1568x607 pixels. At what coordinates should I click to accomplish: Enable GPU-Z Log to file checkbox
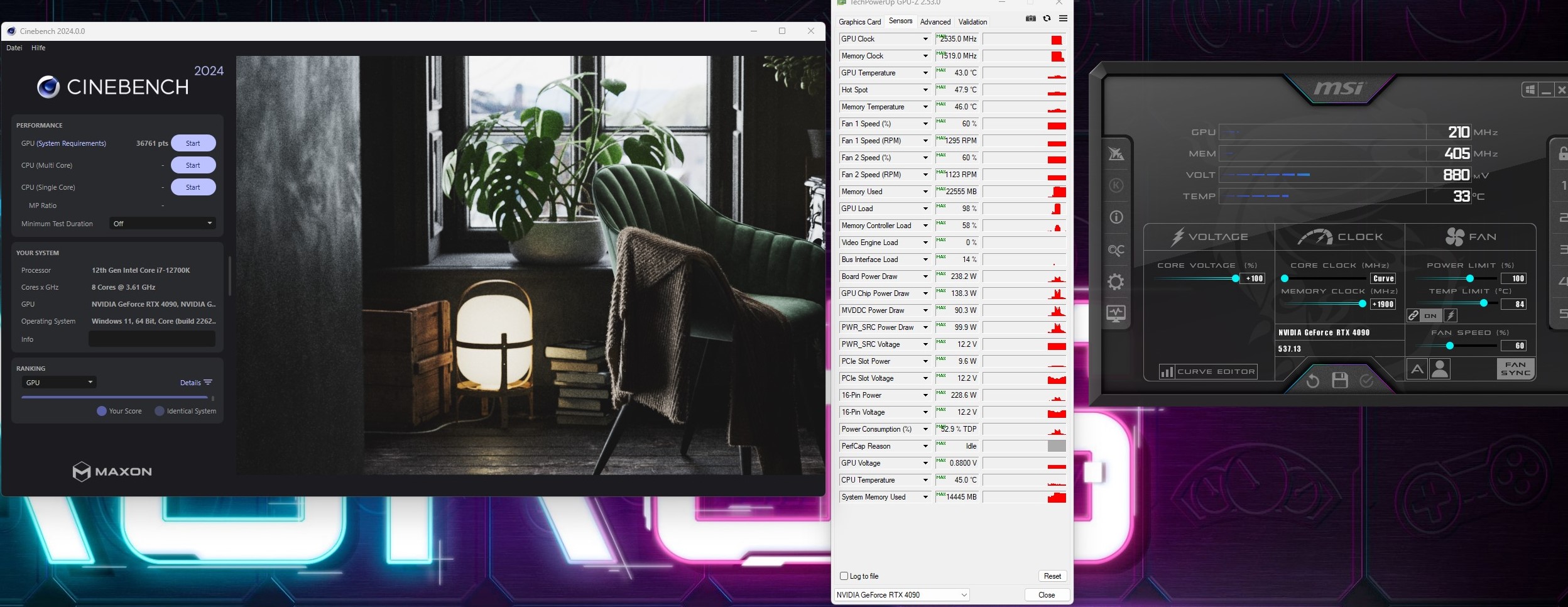(844, 576)
